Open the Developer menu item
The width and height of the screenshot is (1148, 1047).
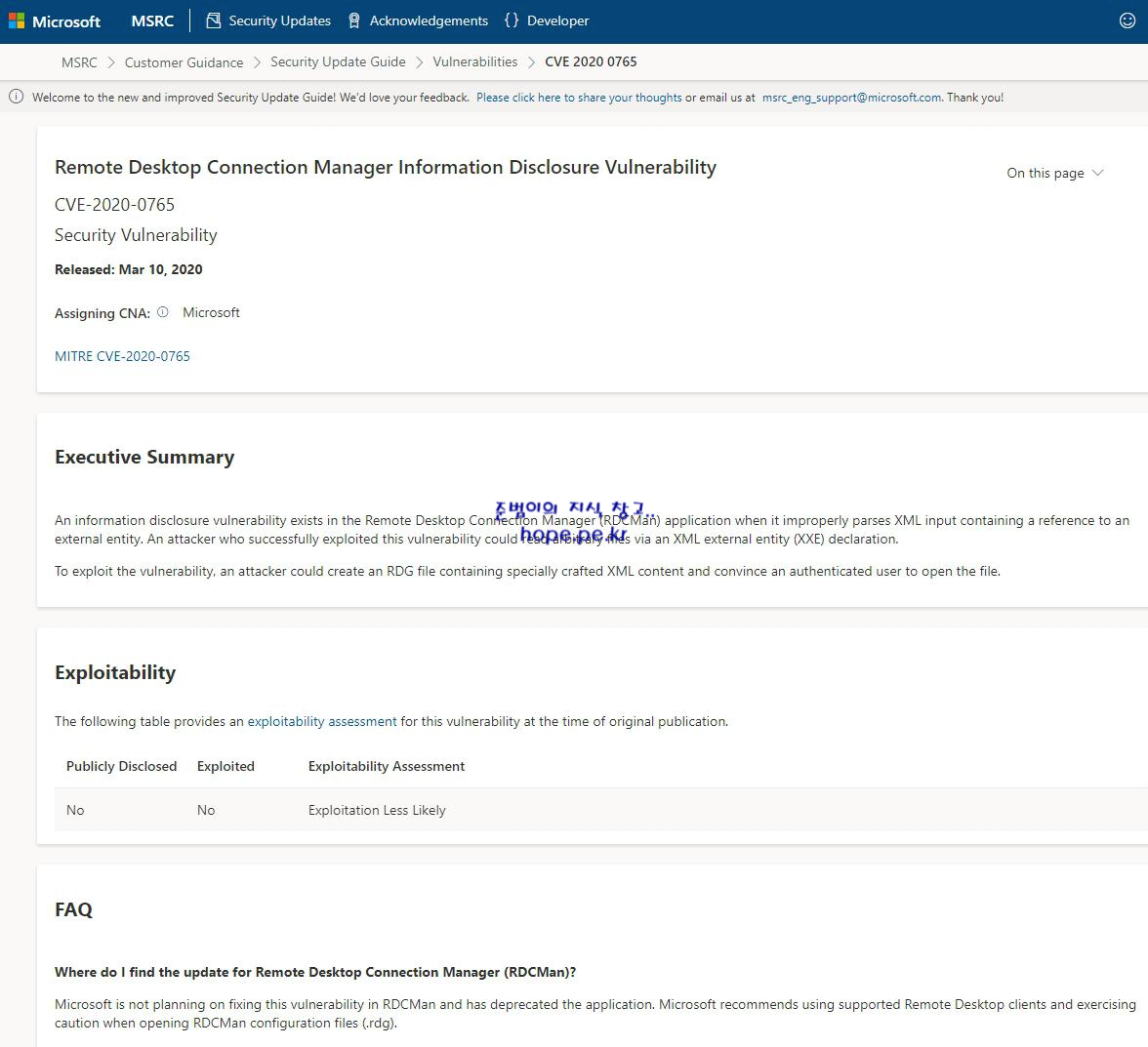point(558,20)
